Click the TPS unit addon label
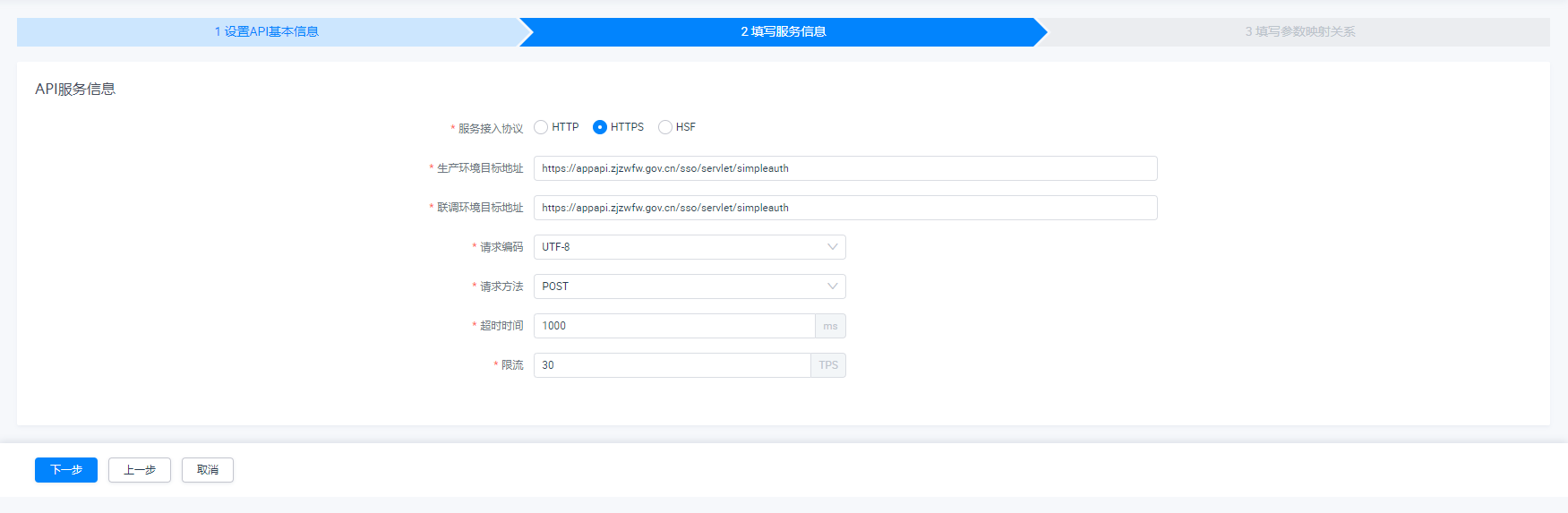The image size is (1568, 513). pos(828,365)
